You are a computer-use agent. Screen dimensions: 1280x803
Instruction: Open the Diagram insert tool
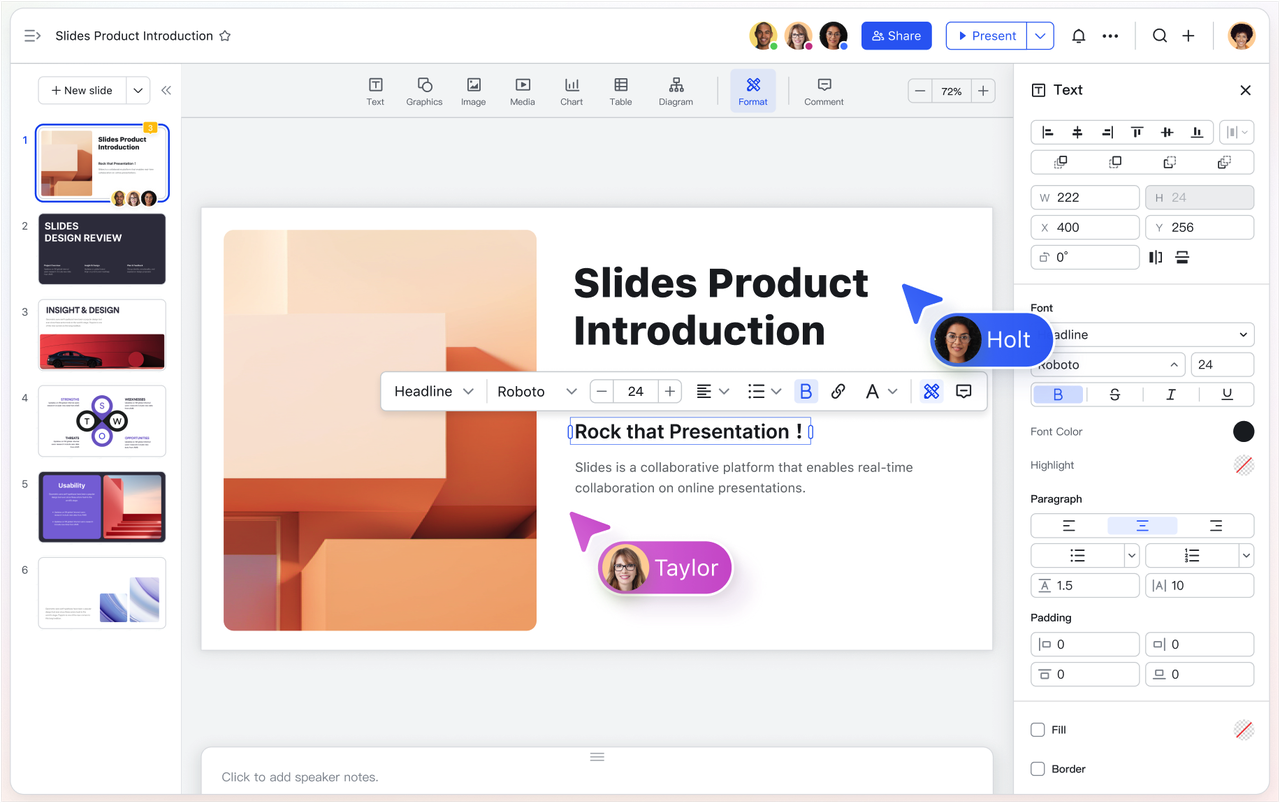(675, 91)
